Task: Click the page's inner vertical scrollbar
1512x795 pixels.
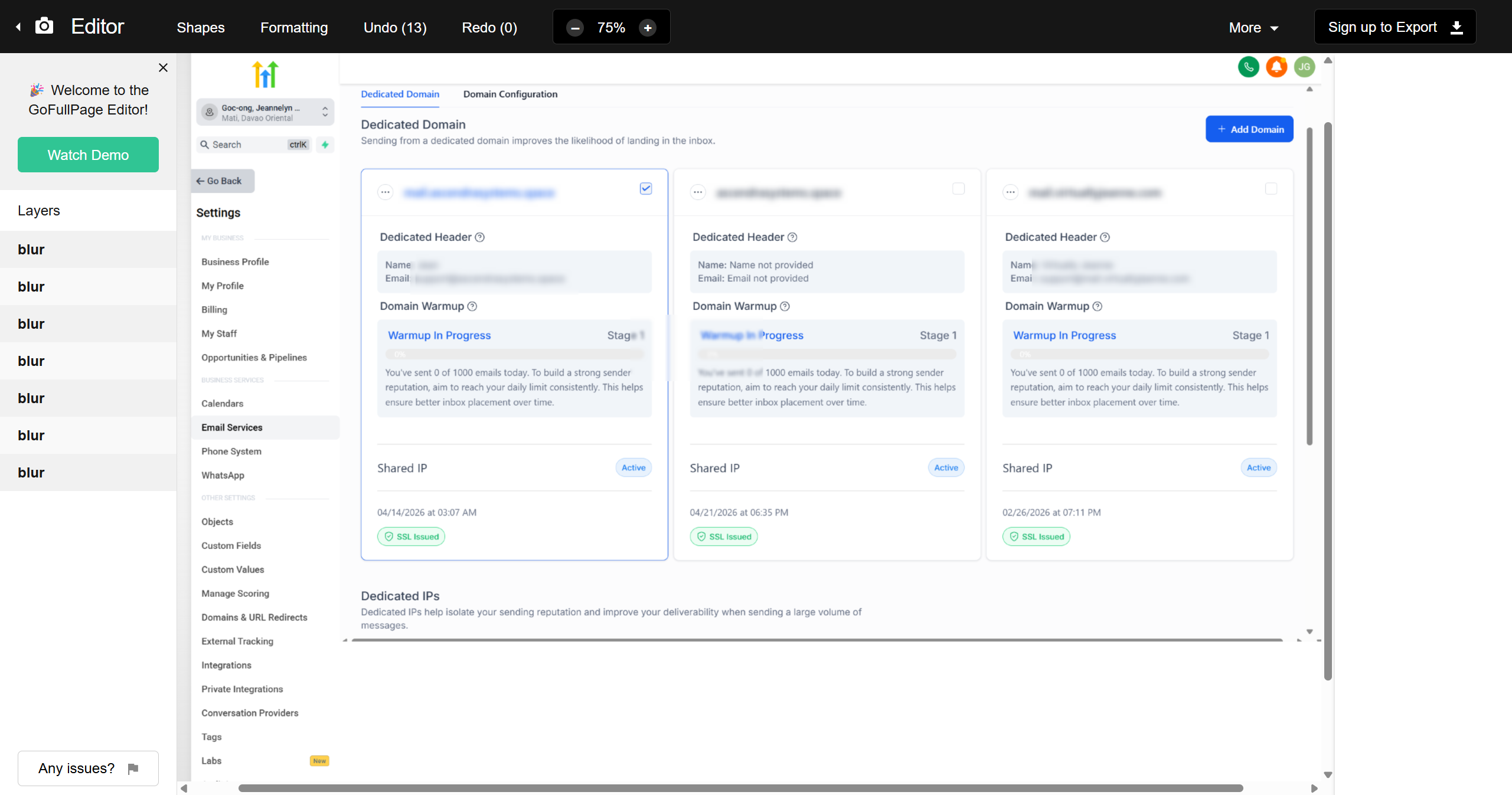Action: coord(1309,286)
